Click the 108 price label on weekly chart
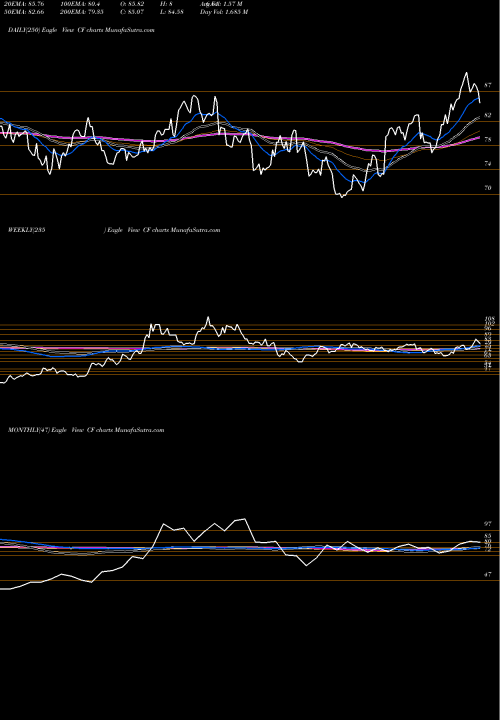Viewport: 500px width, 720px height. (x=489, y=319)
